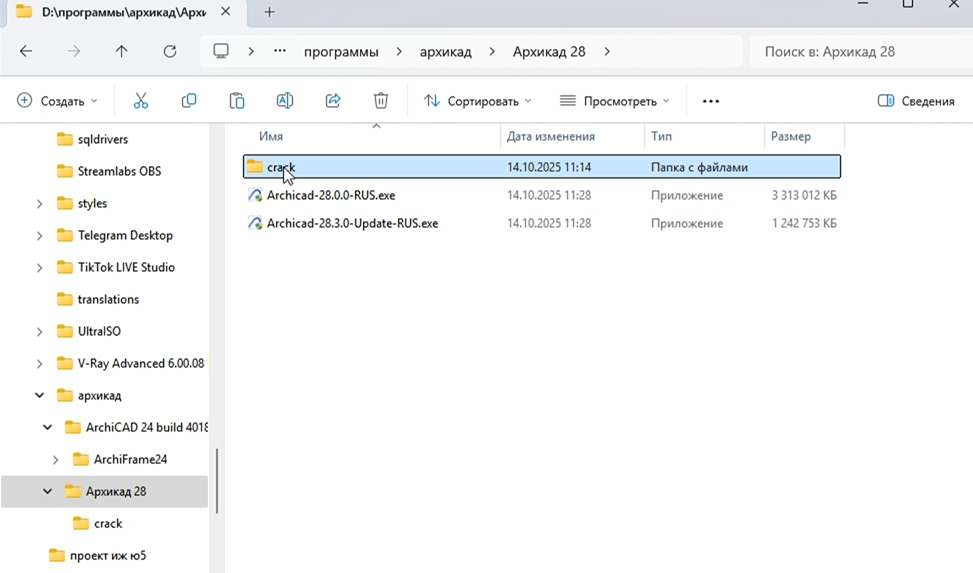The width and height of the screenshot is (973, 573).
Task: Open the three-dots See more menu
Action: pos(711,101)
